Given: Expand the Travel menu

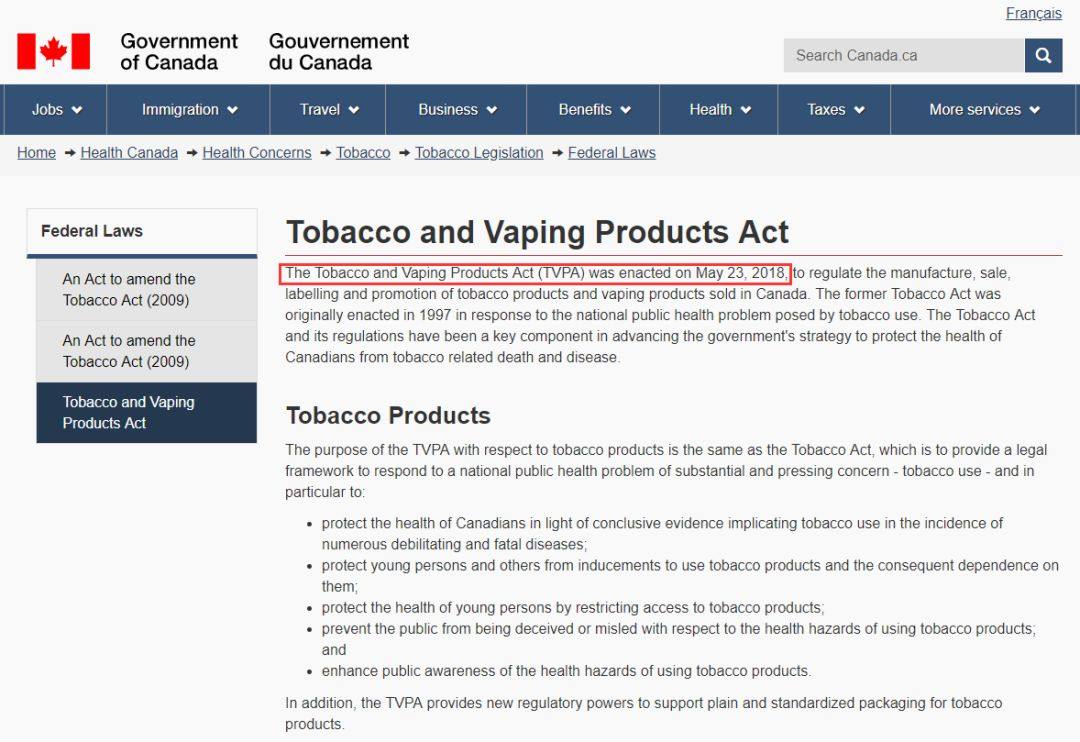Looking at the screenshot, I should [x=329, y=110].
